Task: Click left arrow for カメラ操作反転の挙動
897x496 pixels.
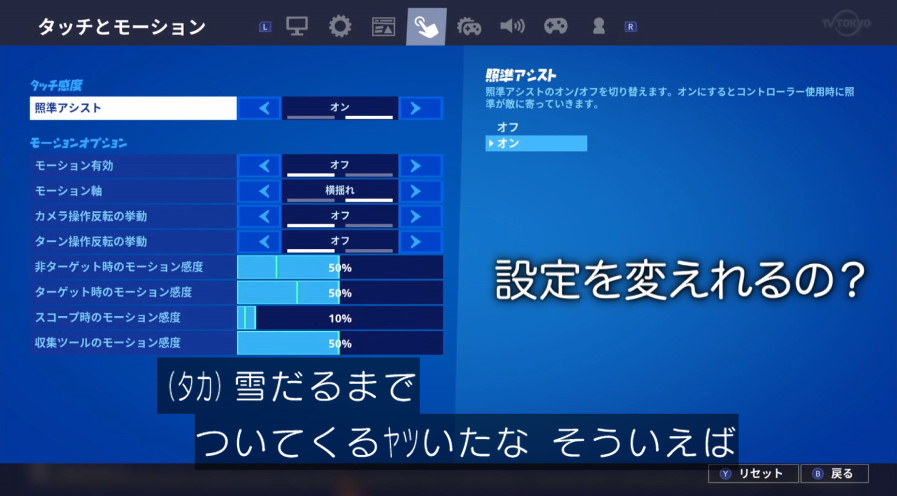Action: 259,216
